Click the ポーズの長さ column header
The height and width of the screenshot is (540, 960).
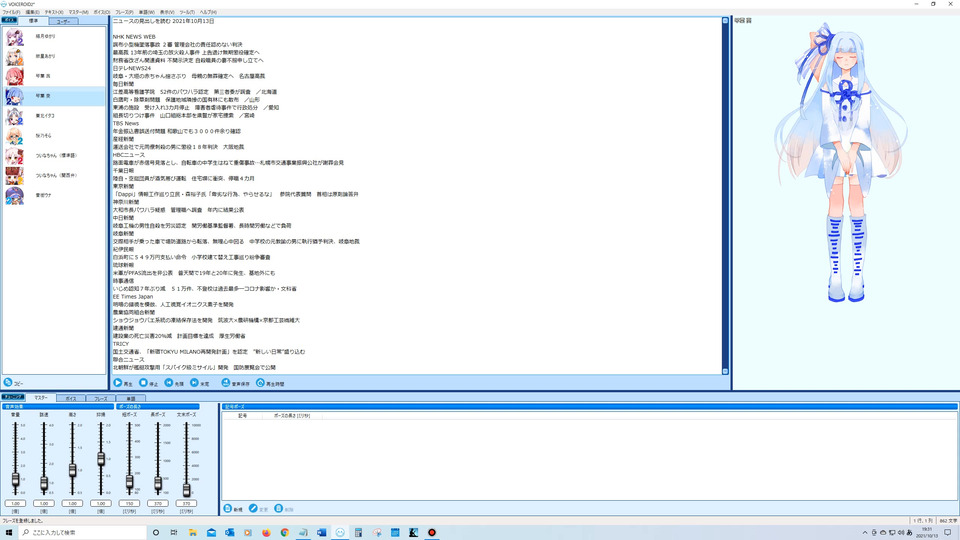pos(292,416)
